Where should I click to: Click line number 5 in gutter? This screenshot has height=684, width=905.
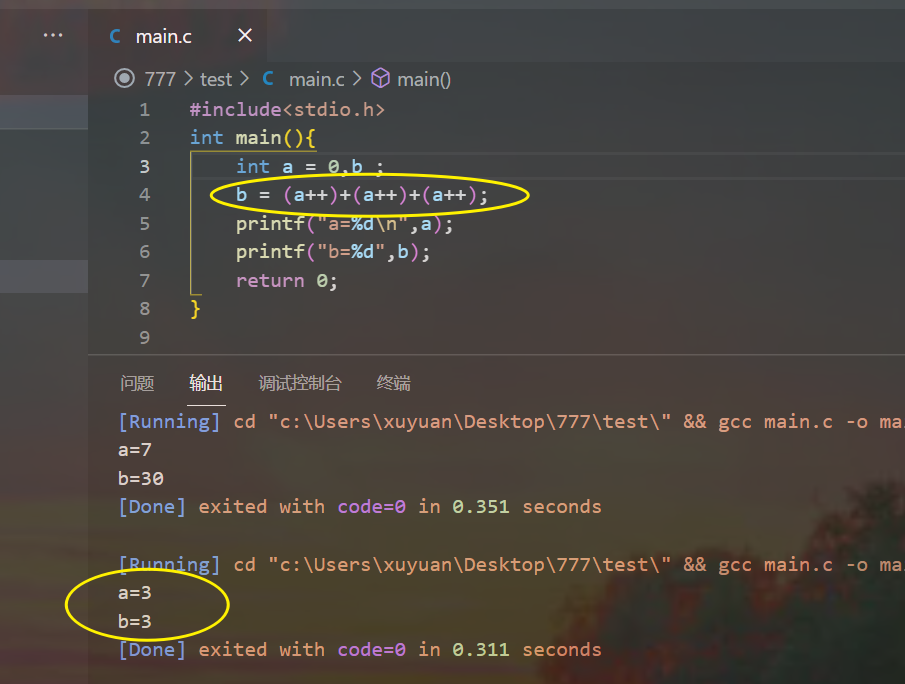pyautogui.click(x=144, y=224)
